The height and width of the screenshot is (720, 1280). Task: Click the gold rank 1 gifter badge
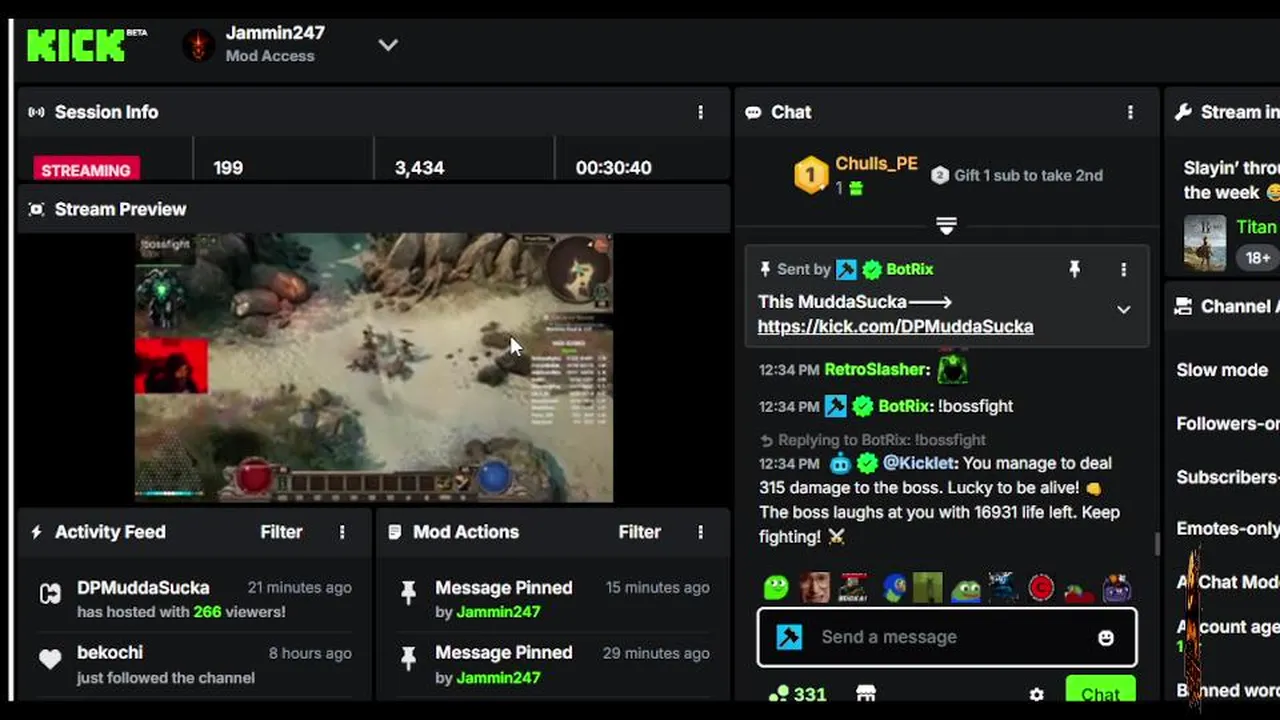[x=811, y=175]
